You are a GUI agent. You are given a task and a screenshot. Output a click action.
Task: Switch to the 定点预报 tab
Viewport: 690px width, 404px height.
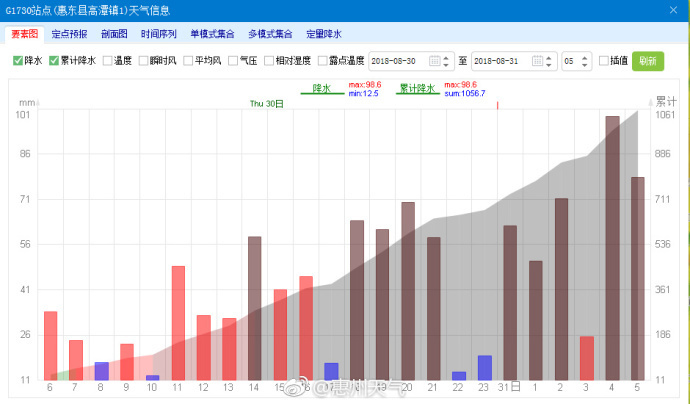tap(69, 34)
